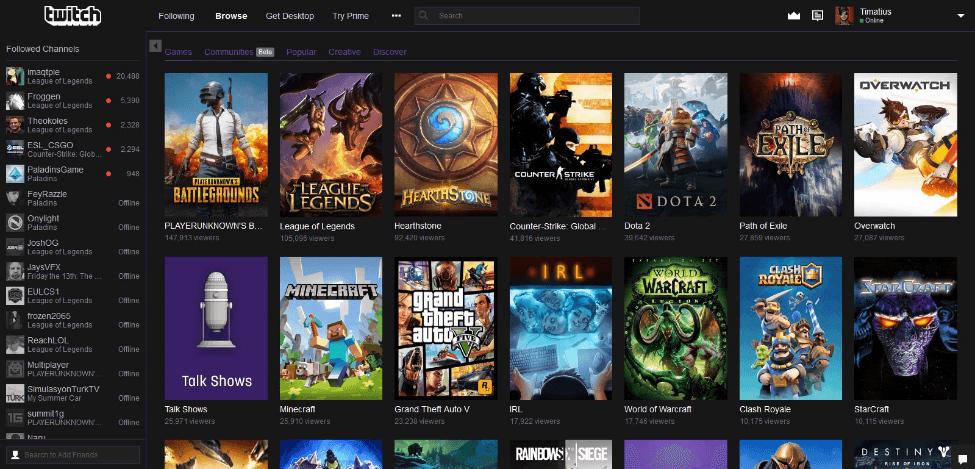
Task: Open Hearthstone box art
Action: point(446,145)
